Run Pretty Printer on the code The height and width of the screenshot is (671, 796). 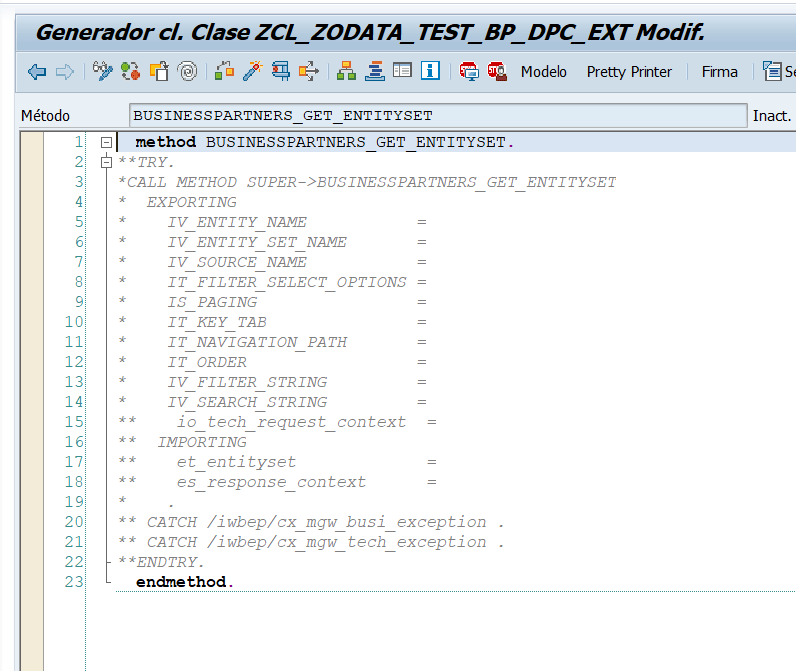tap(629, 72)
